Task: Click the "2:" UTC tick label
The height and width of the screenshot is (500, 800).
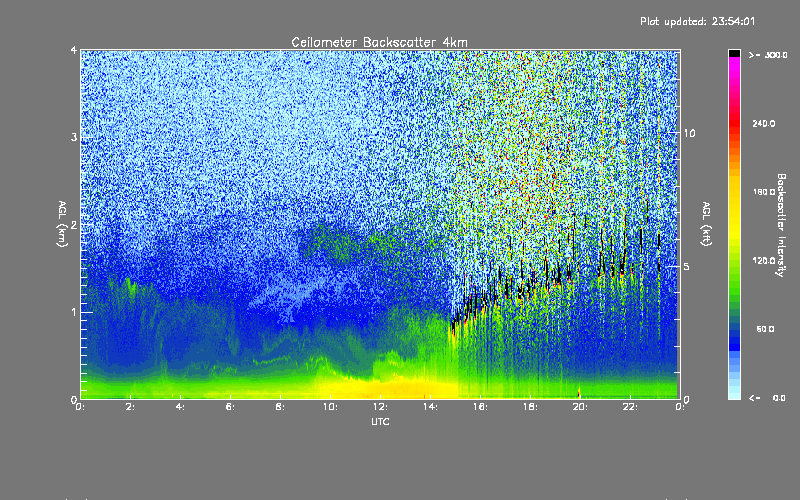Action: pyautogui.click(x=130, y=407)
